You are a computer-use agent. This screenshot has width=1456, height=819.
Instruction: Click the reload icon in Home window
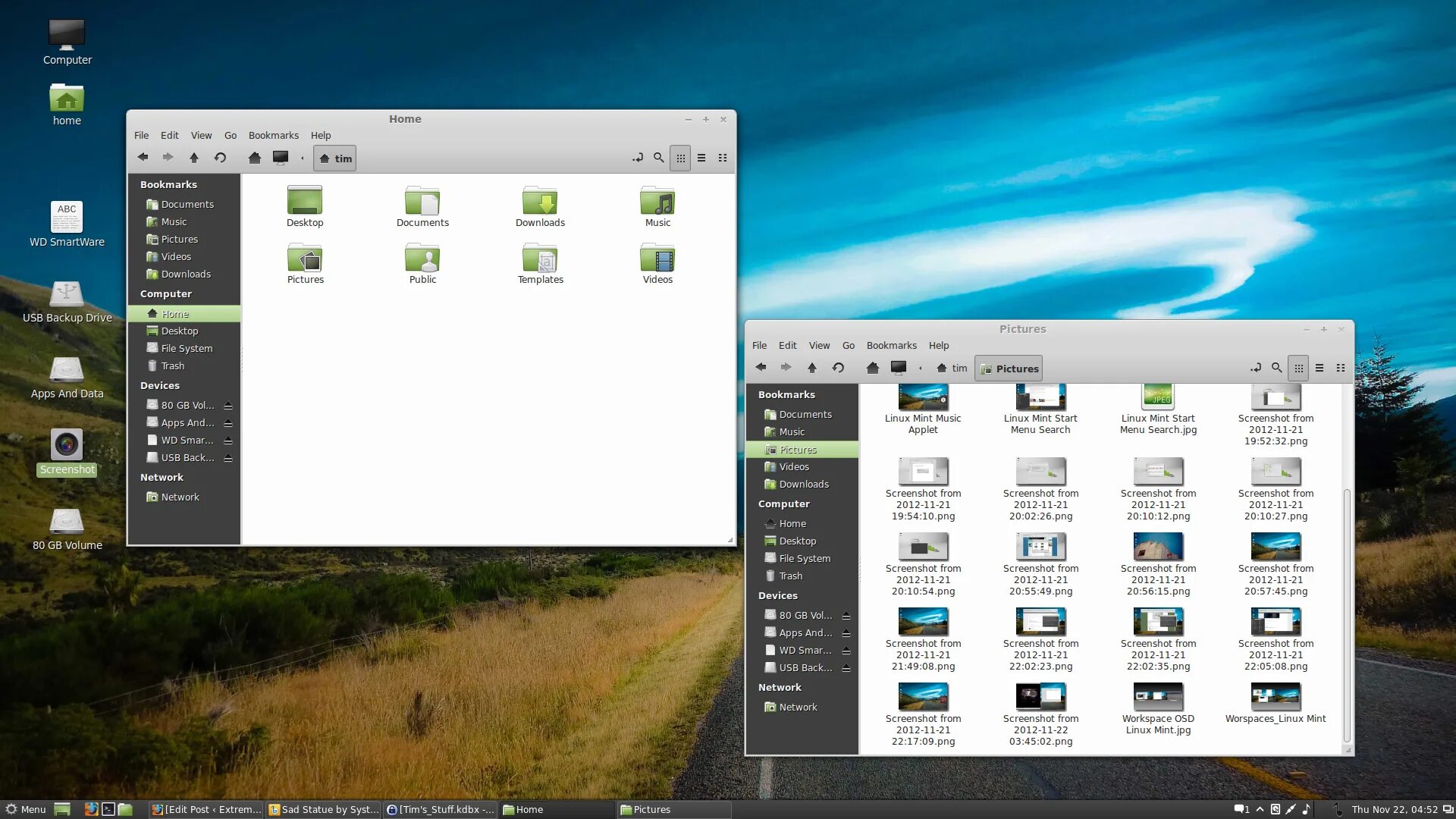(x=220, y=158)
